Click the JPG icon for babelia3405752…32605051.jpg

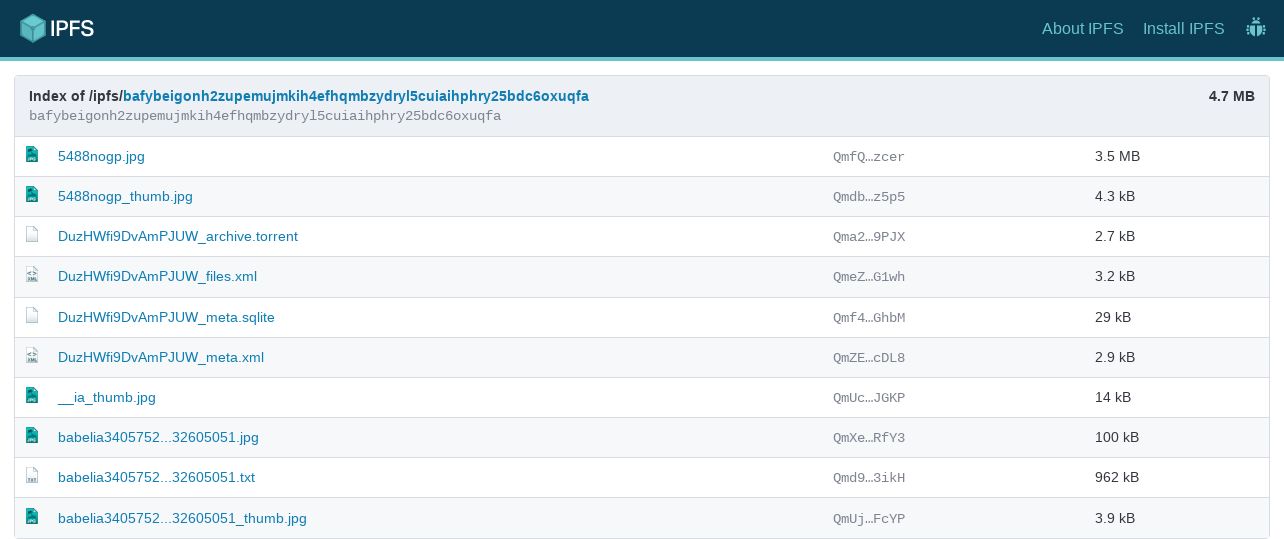32,435
